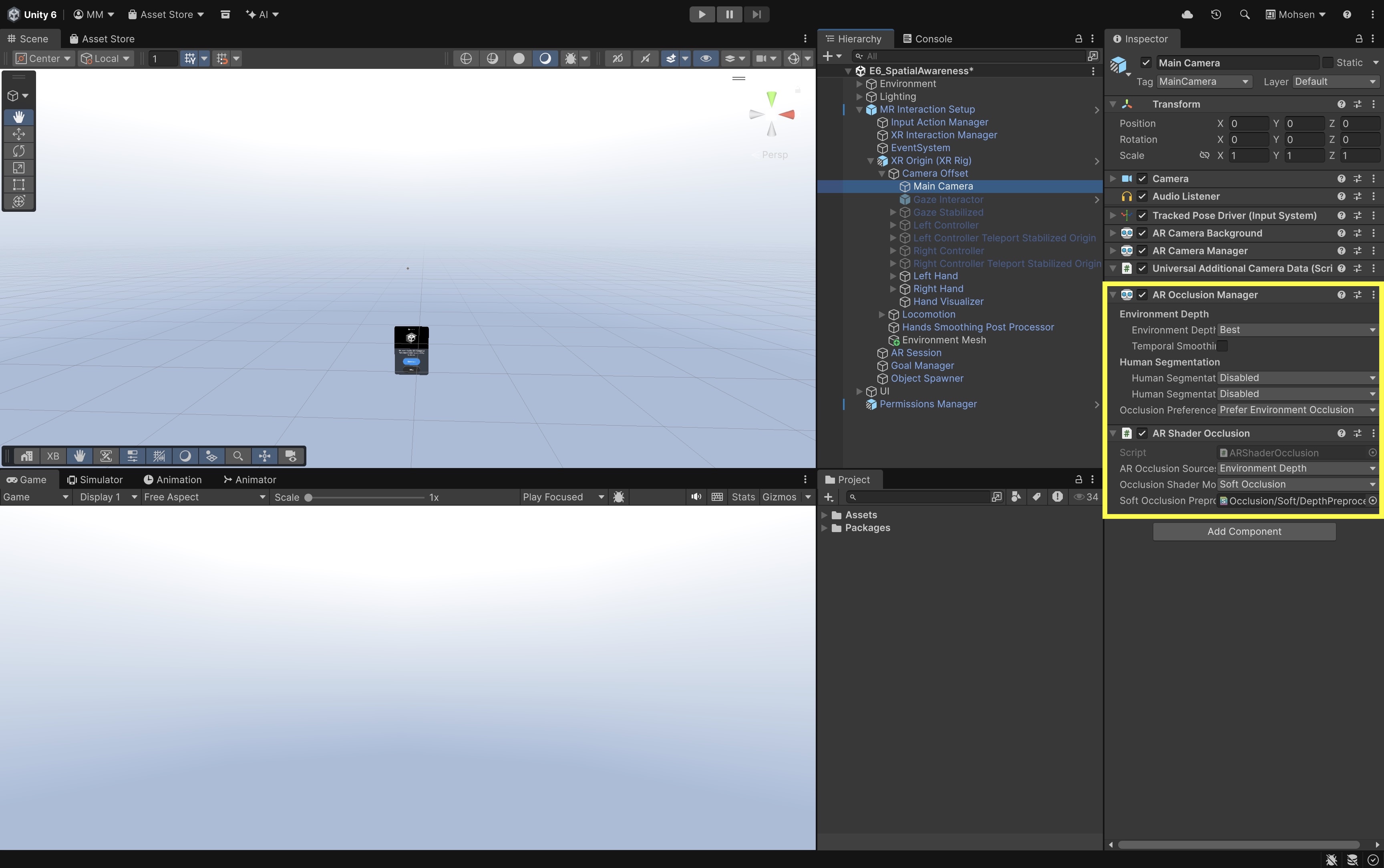Viewport: 1384px width, 868px height.
Task: Select the Transform tool
Action: point(18,201)
